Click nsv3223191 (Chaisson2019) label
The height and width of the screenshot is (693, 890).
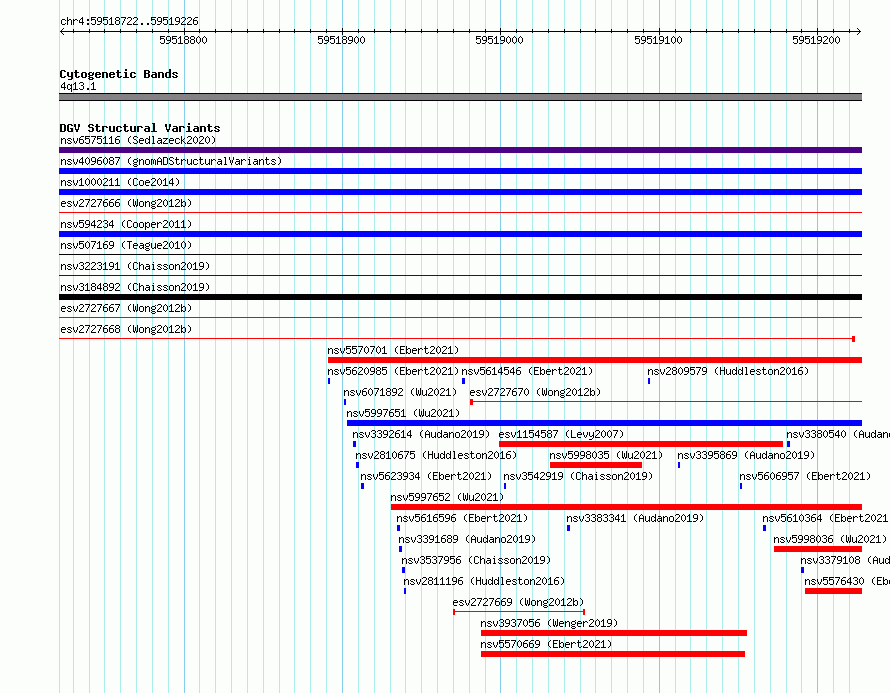(135, 266)
